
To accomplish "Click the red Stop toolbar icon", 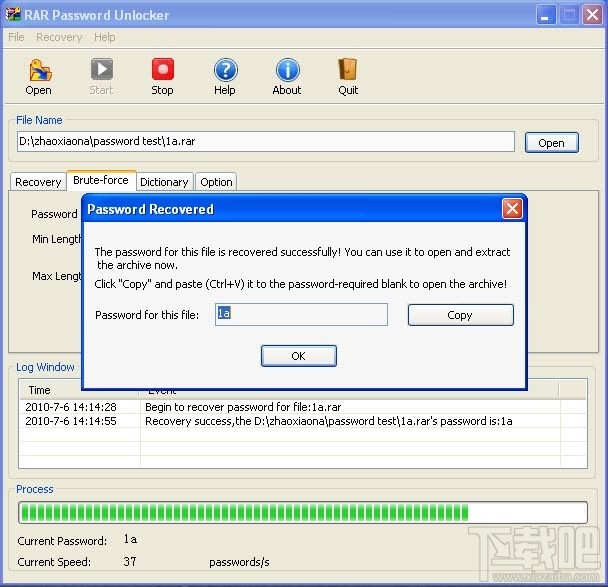I will click(163, 69).
